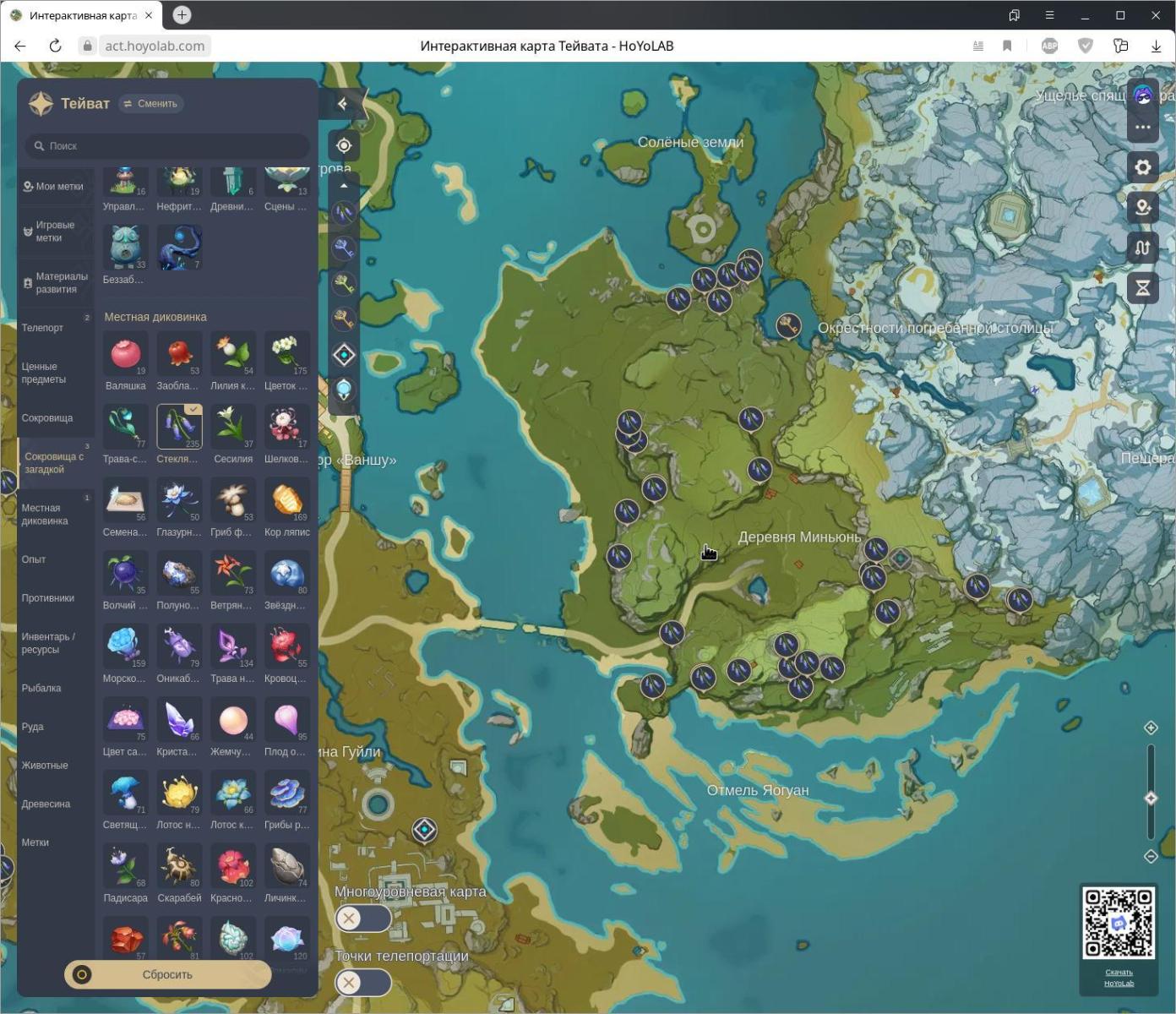Select the Statue of Seven quick filter

coord(344,390)
